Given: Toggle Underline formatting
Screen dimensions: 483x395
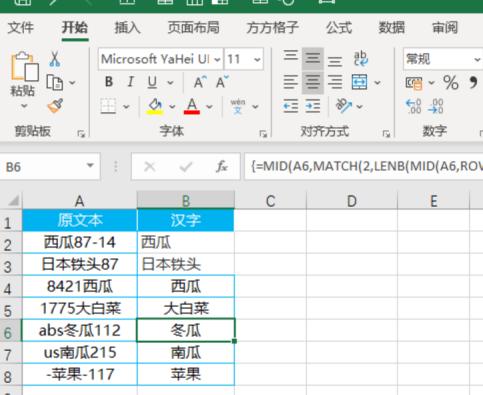Looking at the screenshot, I should click(152, 82).
